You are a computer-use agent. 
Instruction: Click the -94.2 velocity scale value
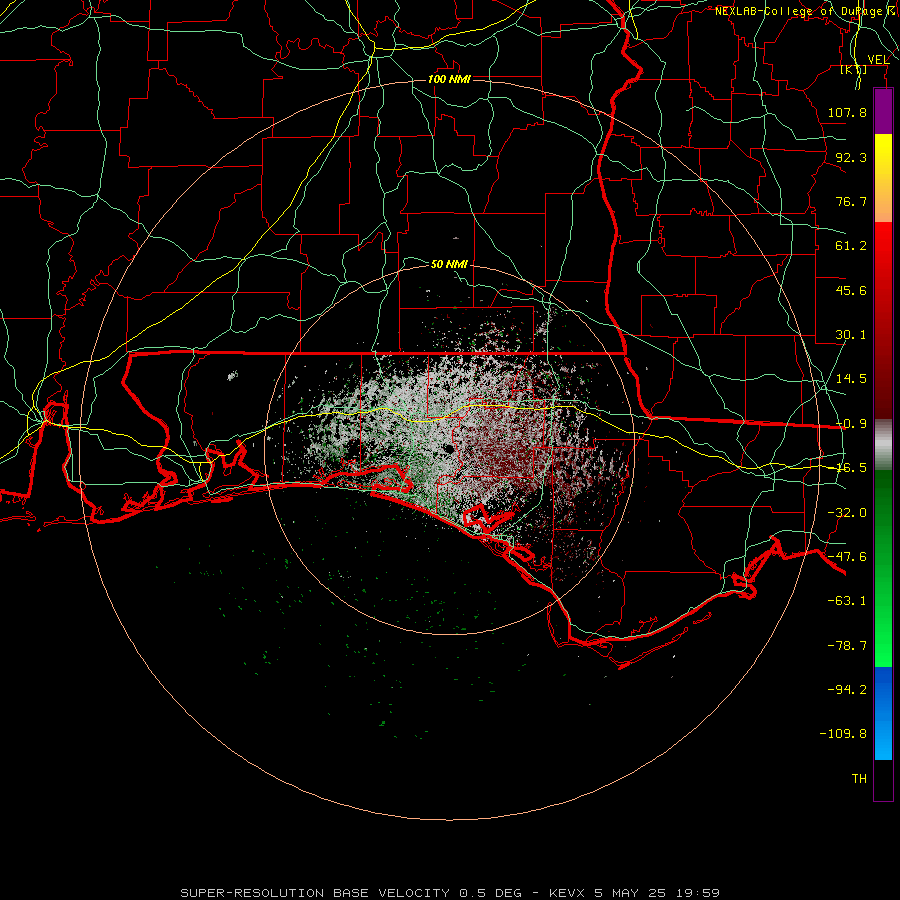coord(847,690)
